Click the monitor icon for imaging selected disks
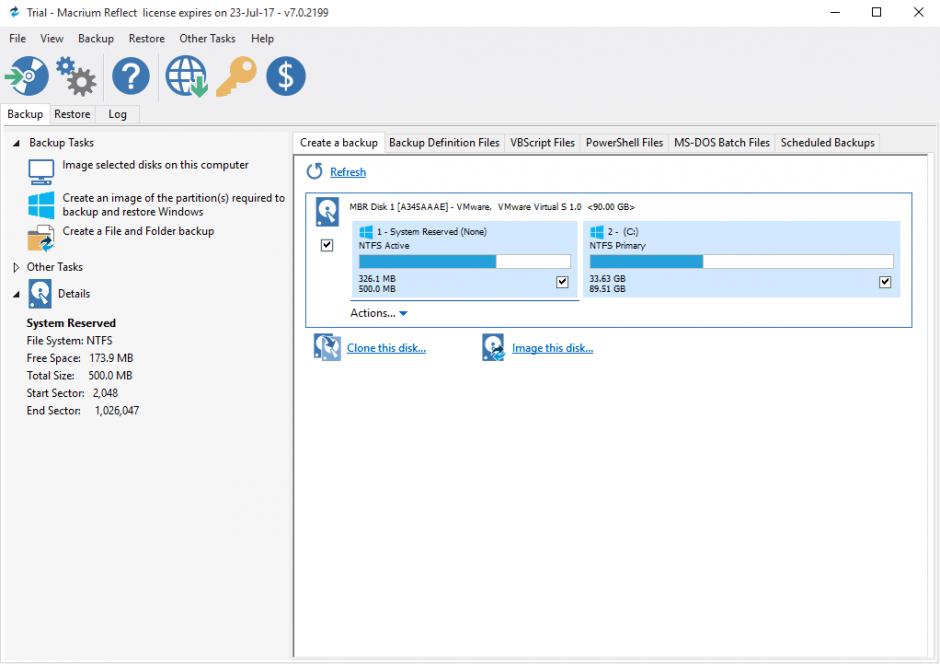This screenshot has height=664, width=940. [x=41, y=171]
